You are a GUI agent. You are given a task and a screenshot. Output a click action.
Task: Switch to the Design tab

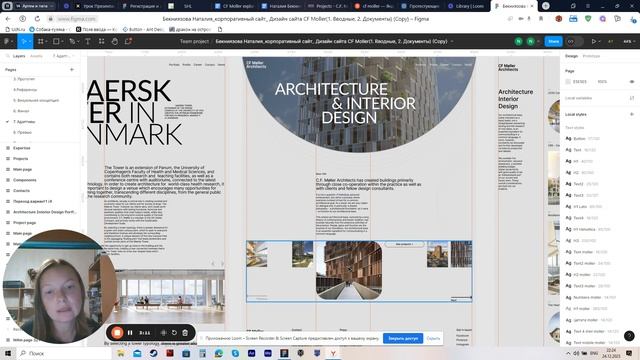(x=571, y=56)
